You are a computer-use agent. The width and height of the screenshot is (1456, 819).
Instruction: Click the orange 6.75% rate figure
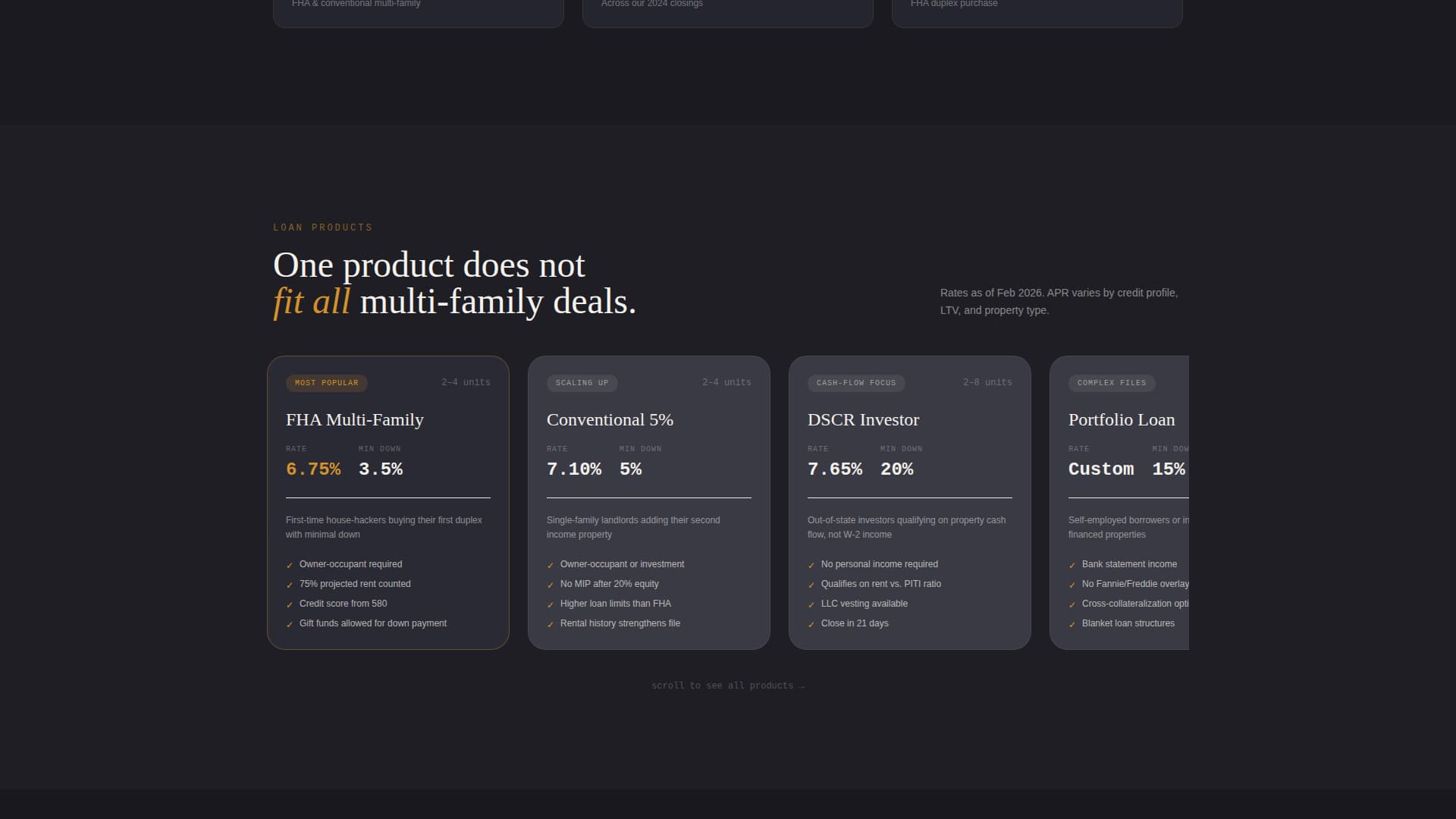point(313,469)
